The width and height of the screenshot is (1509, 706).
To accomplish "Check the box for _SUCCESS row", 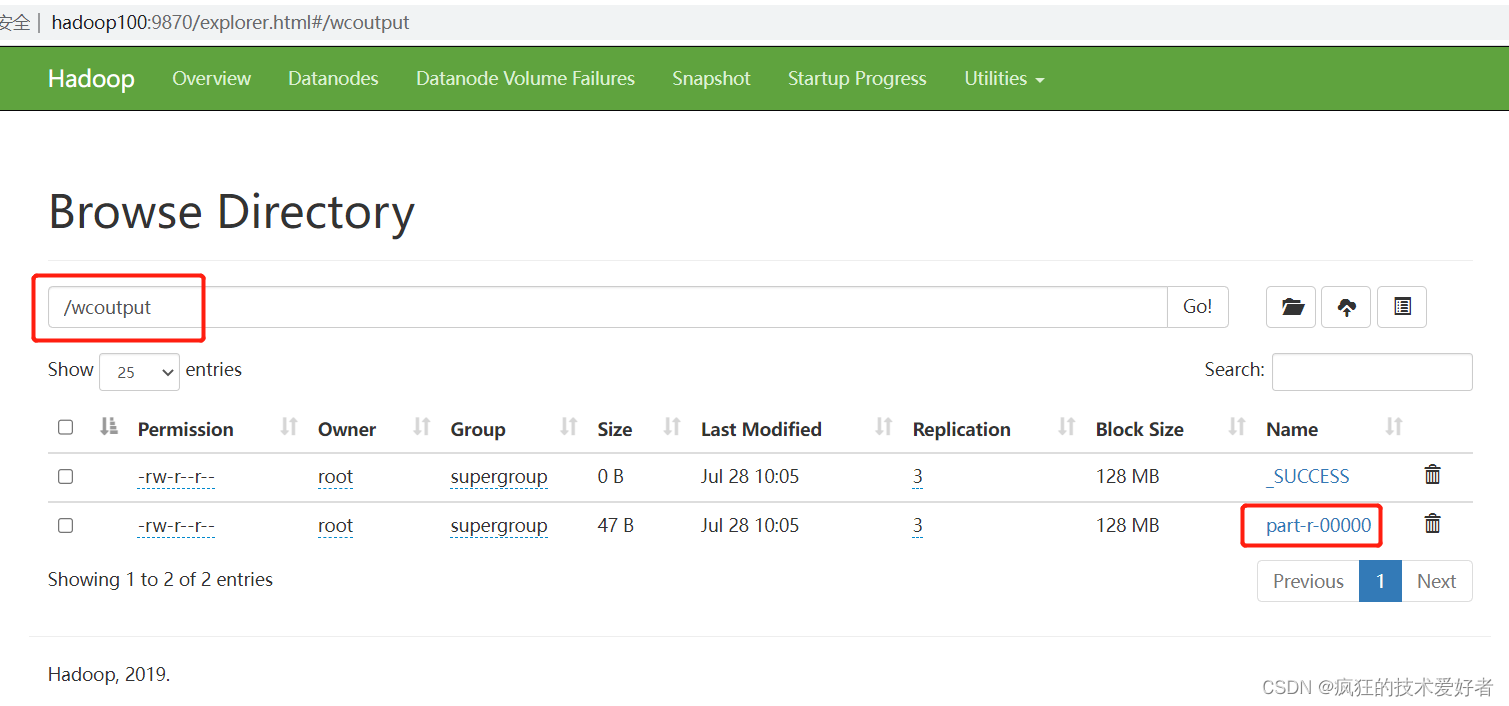I will [66, 477].
